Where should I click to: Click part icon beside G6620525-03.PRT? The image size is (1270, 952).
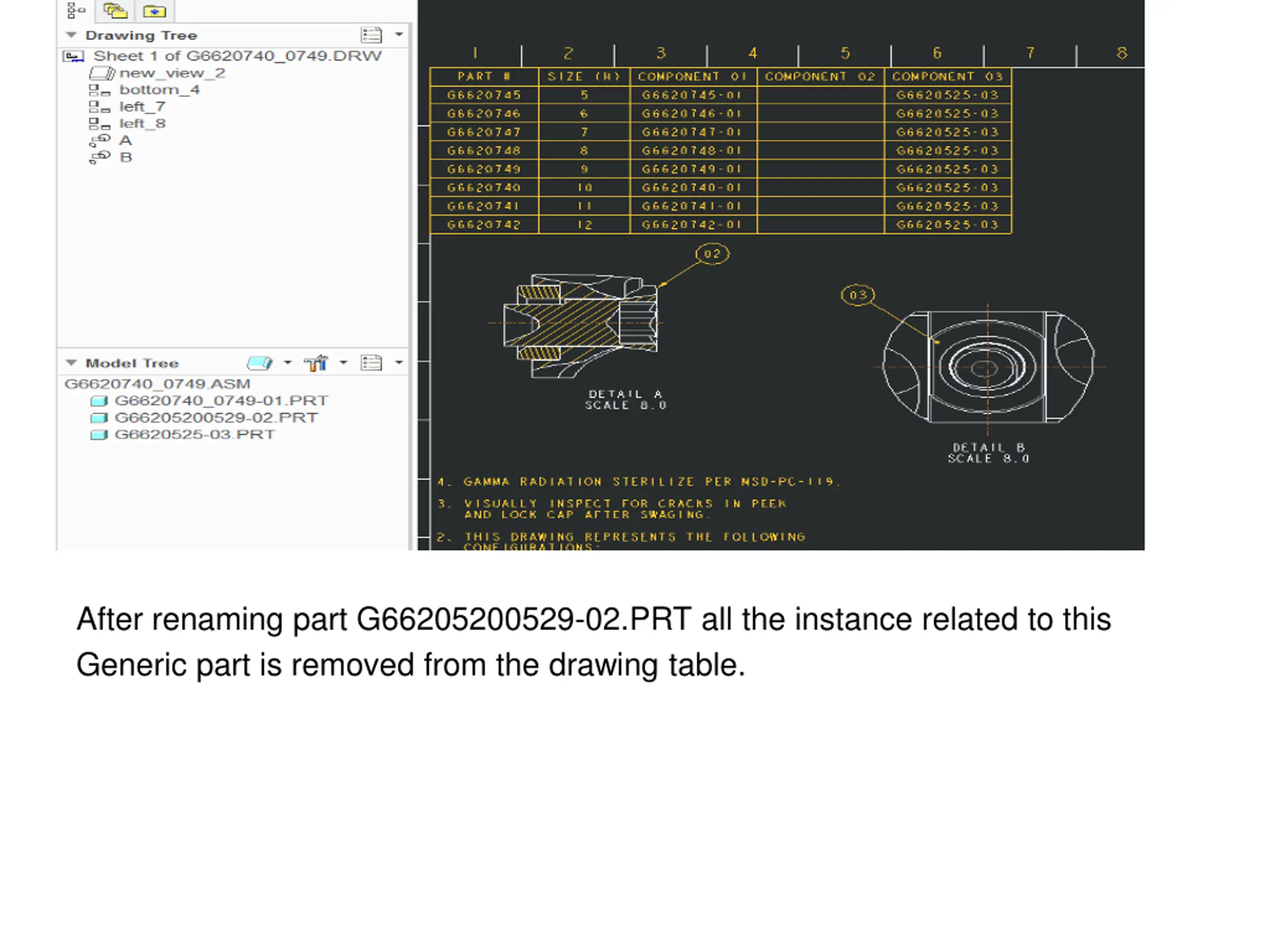coord(99,434)
